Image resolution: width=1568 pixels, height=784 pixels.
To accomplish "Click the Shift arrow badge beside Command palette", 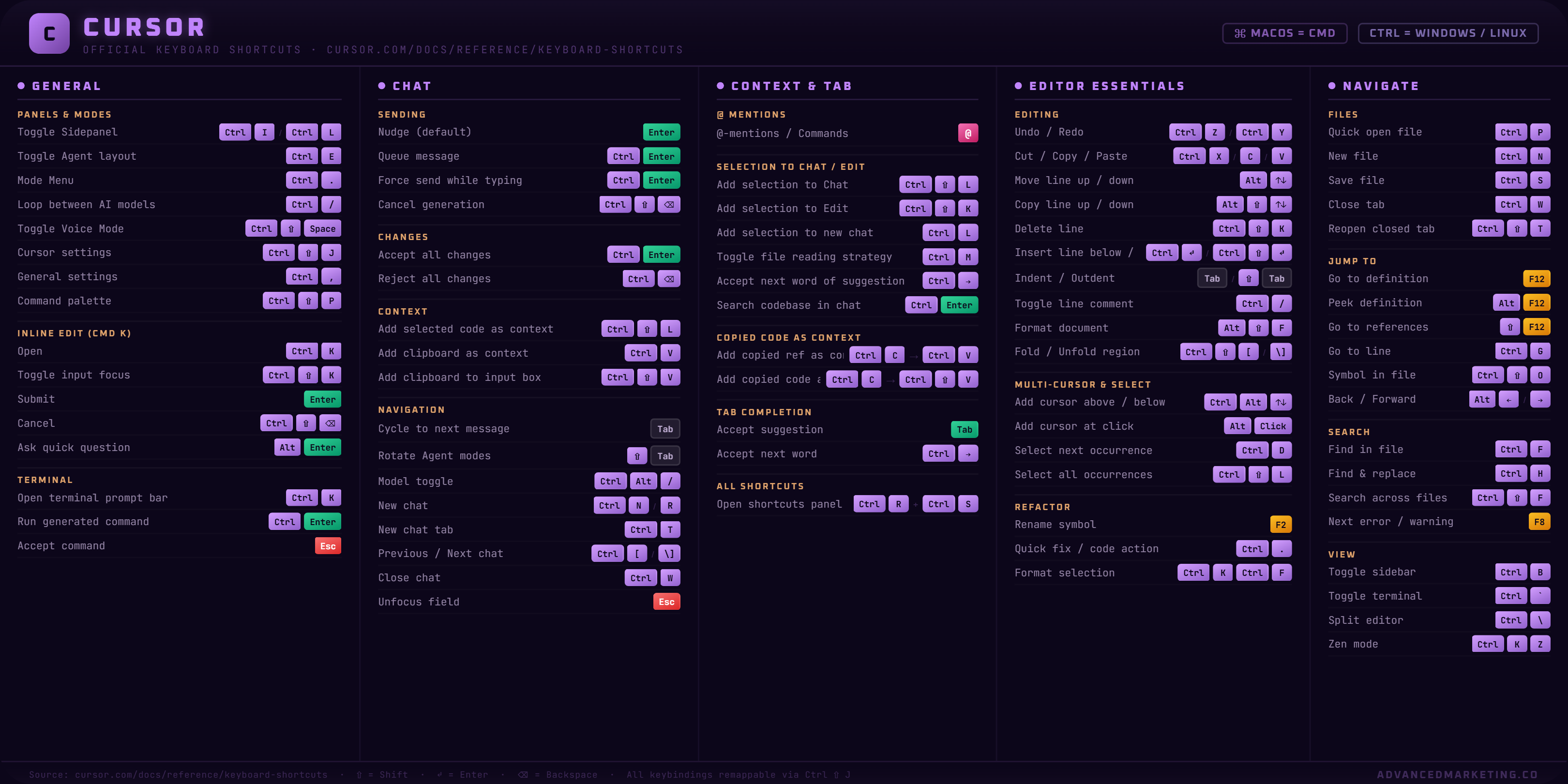I will [308, 301].
